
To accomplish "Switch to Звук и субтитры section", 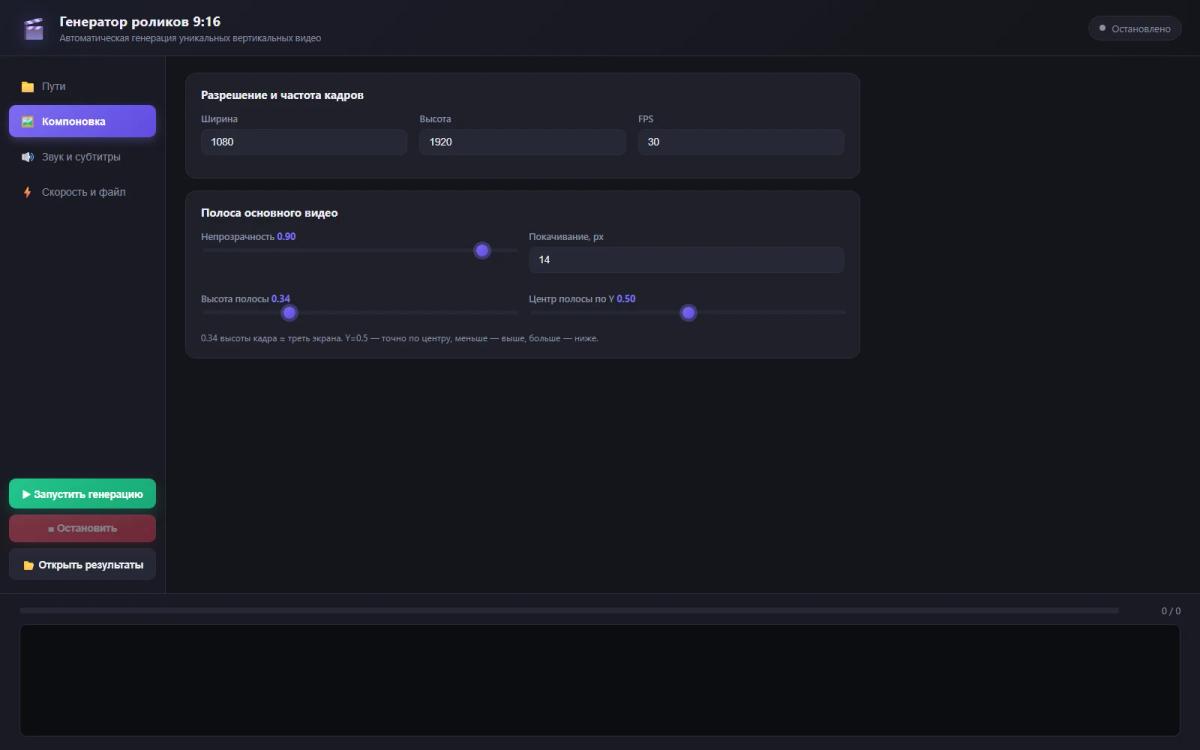I will pos(82,157).
